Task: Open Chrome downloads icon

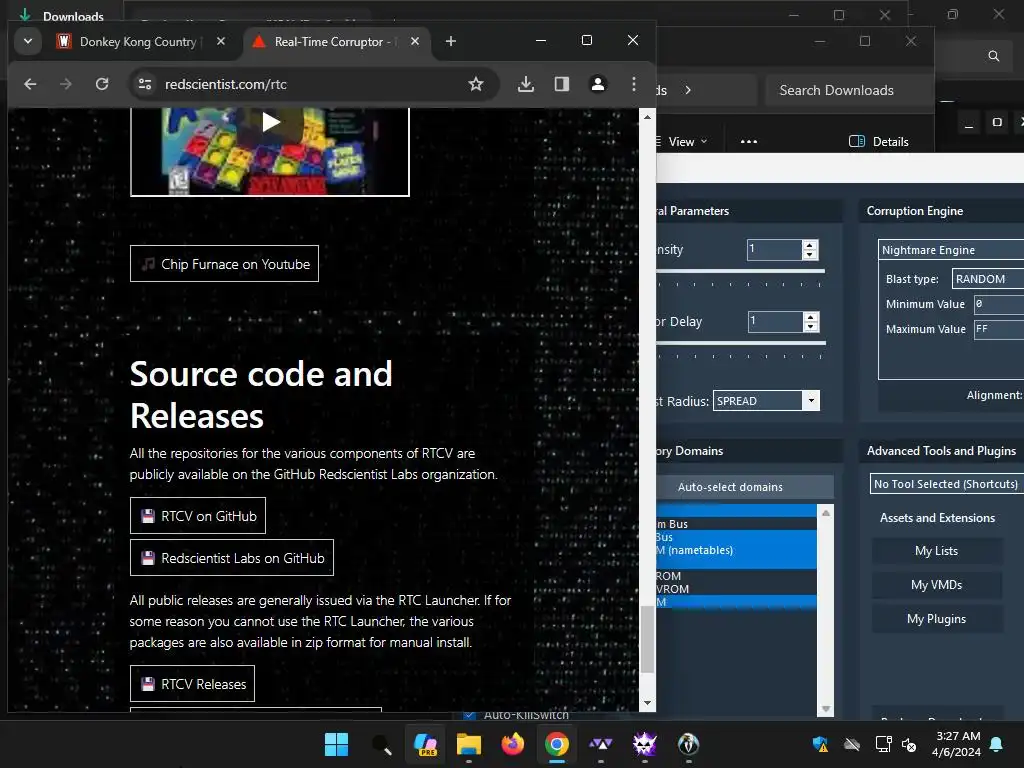Action: (526, 84)
